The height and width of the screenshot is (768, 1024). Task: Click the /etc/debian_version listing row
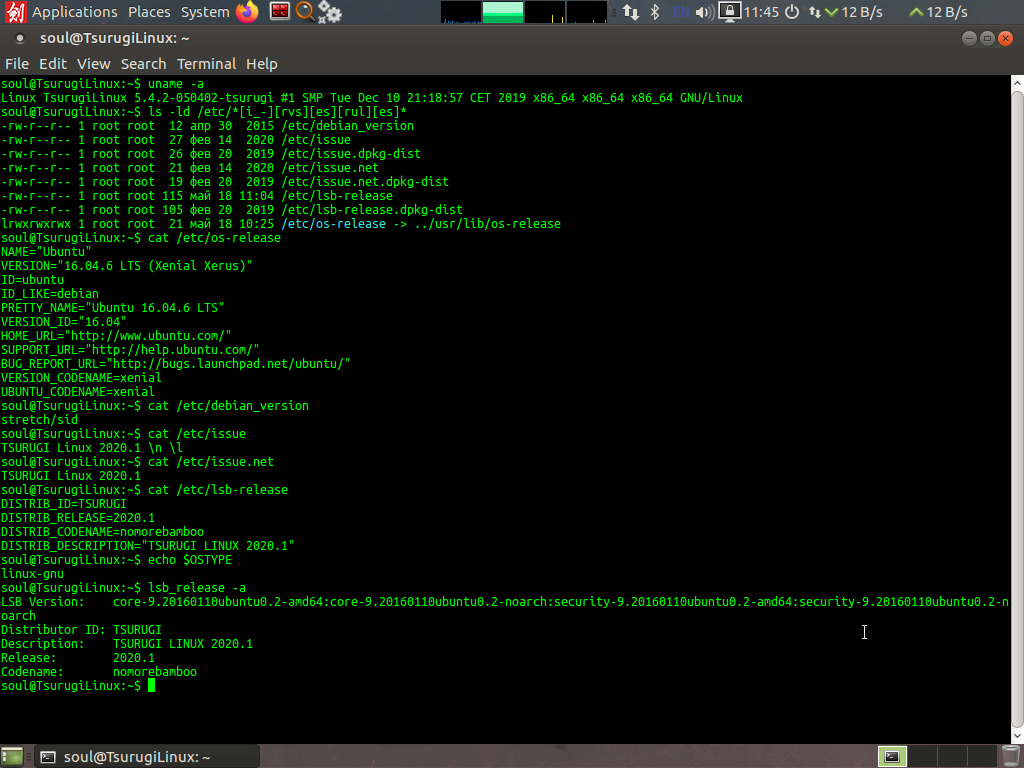(208, 126)
